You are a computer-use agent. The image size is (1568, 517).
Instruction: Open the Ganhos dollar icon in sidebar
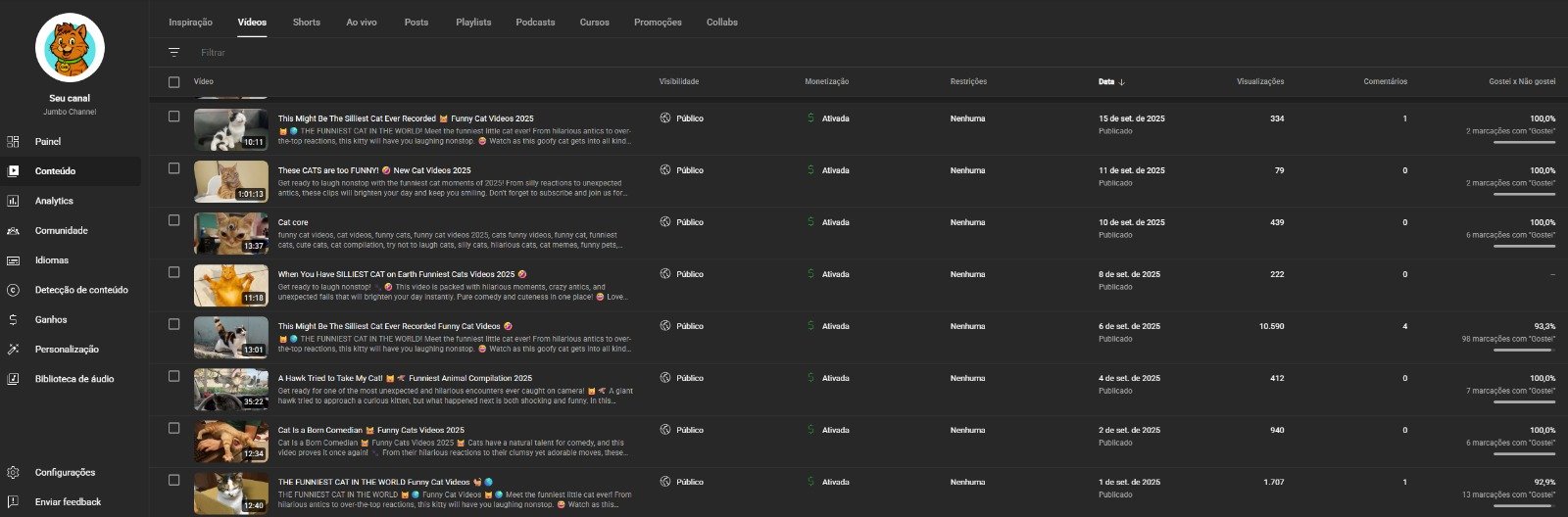13,319
